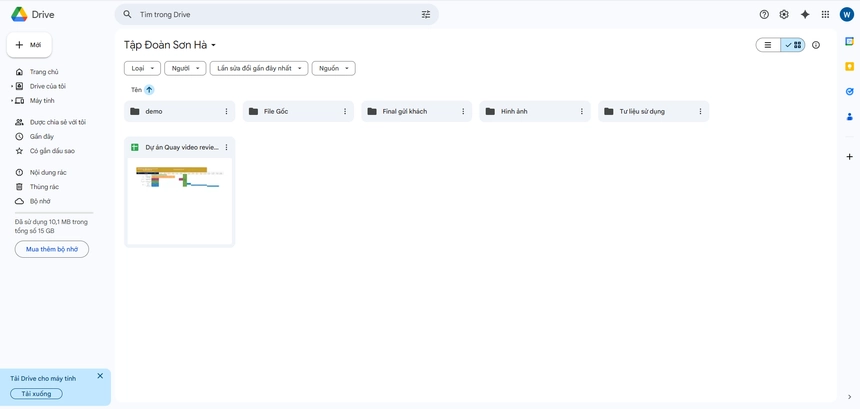Open Google Calendar in side panel

(x=849, y=41)
